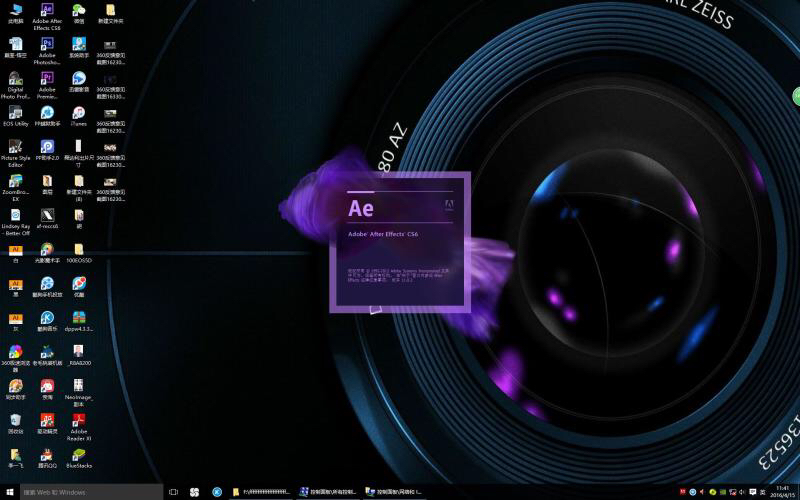The image size is (800, 500).
Task: Open the Taobao red bag shortcut
Action: click(47, 390)
